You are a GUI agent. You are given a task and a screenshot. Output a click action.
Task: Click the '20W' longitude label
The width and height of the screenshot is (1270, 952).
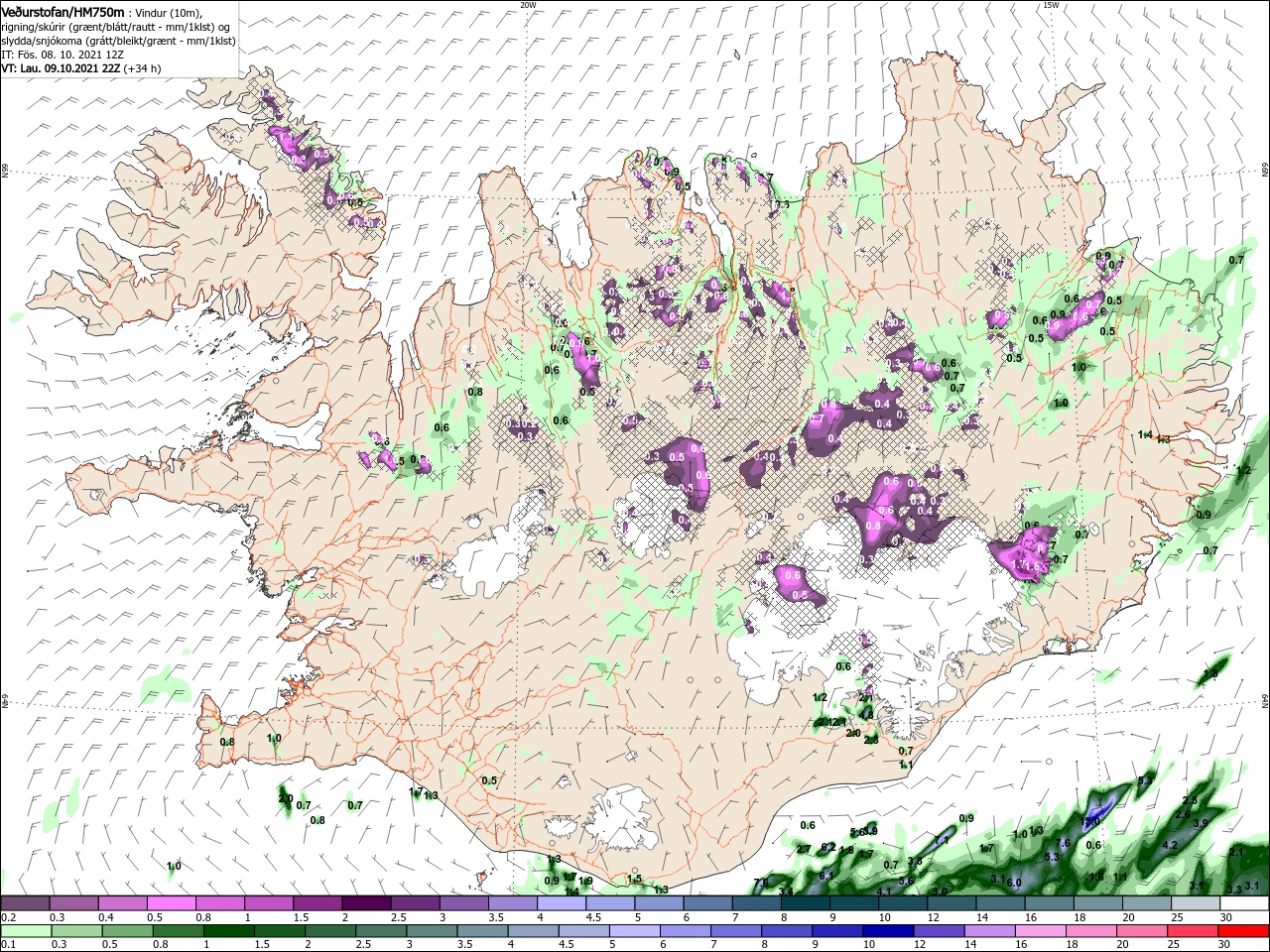[x=529, y=5]
